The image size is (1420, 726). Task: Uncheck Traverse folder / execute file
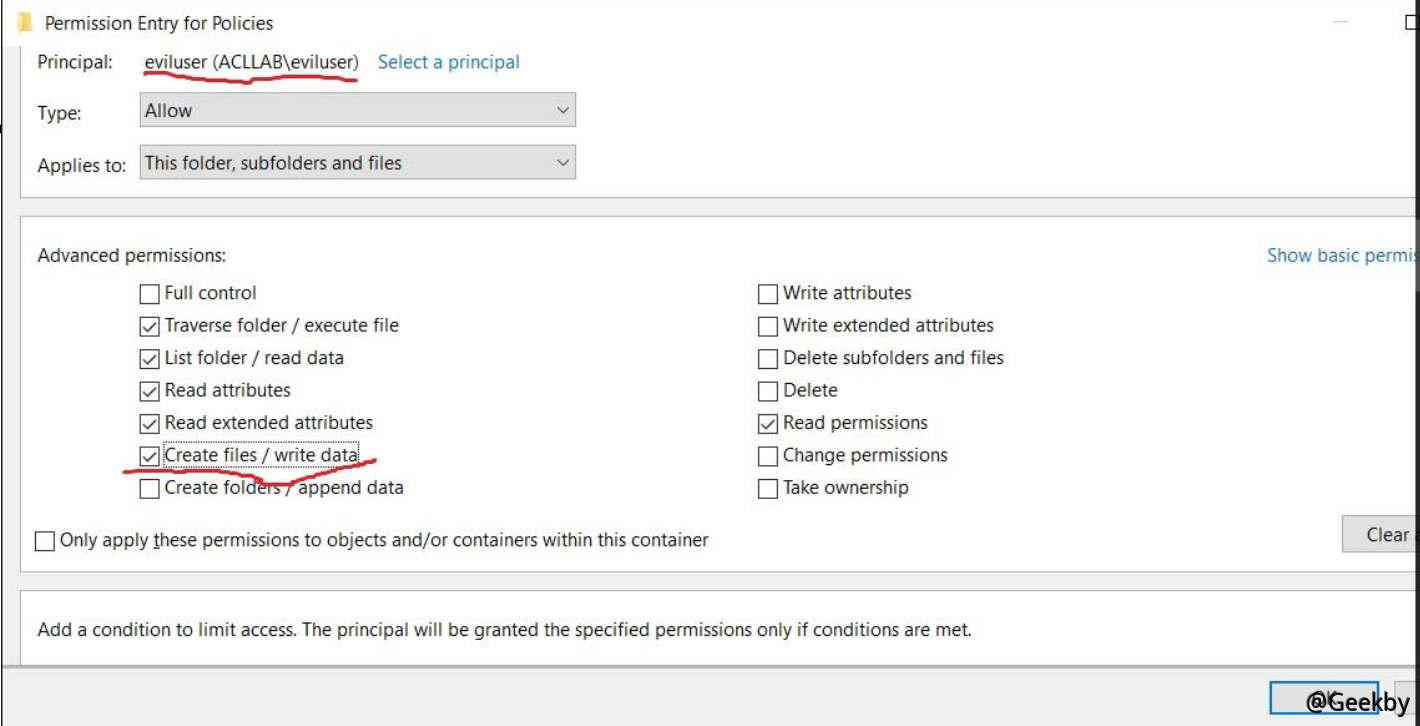click(x=149, y=326)
